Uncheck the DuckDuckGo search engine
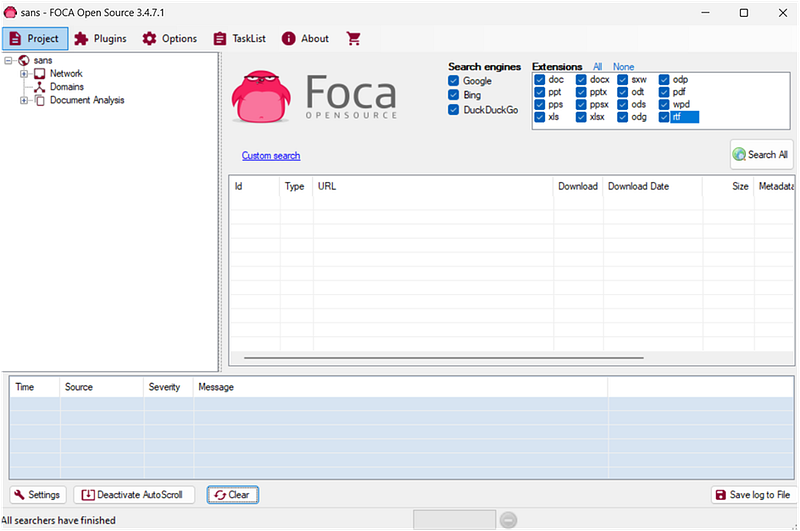Viewport: 800px width, 531px height. 453,110
